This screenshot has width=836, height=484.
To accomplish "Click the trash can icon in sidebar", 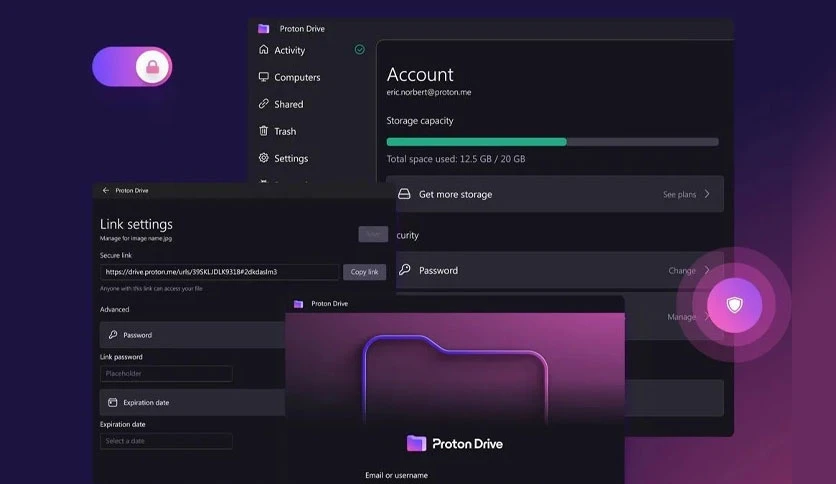I will 263,131.
